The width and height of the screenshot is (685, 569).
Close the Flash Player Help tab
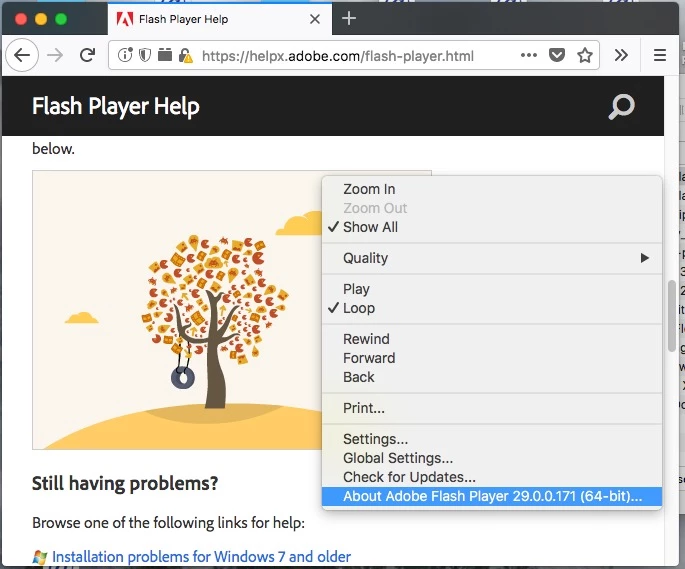[x=315, y=19]
